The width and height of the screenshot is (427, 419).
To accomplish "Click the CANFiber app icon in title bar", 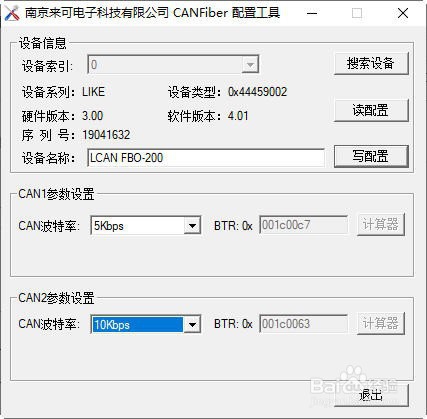I will click(12, 13).
